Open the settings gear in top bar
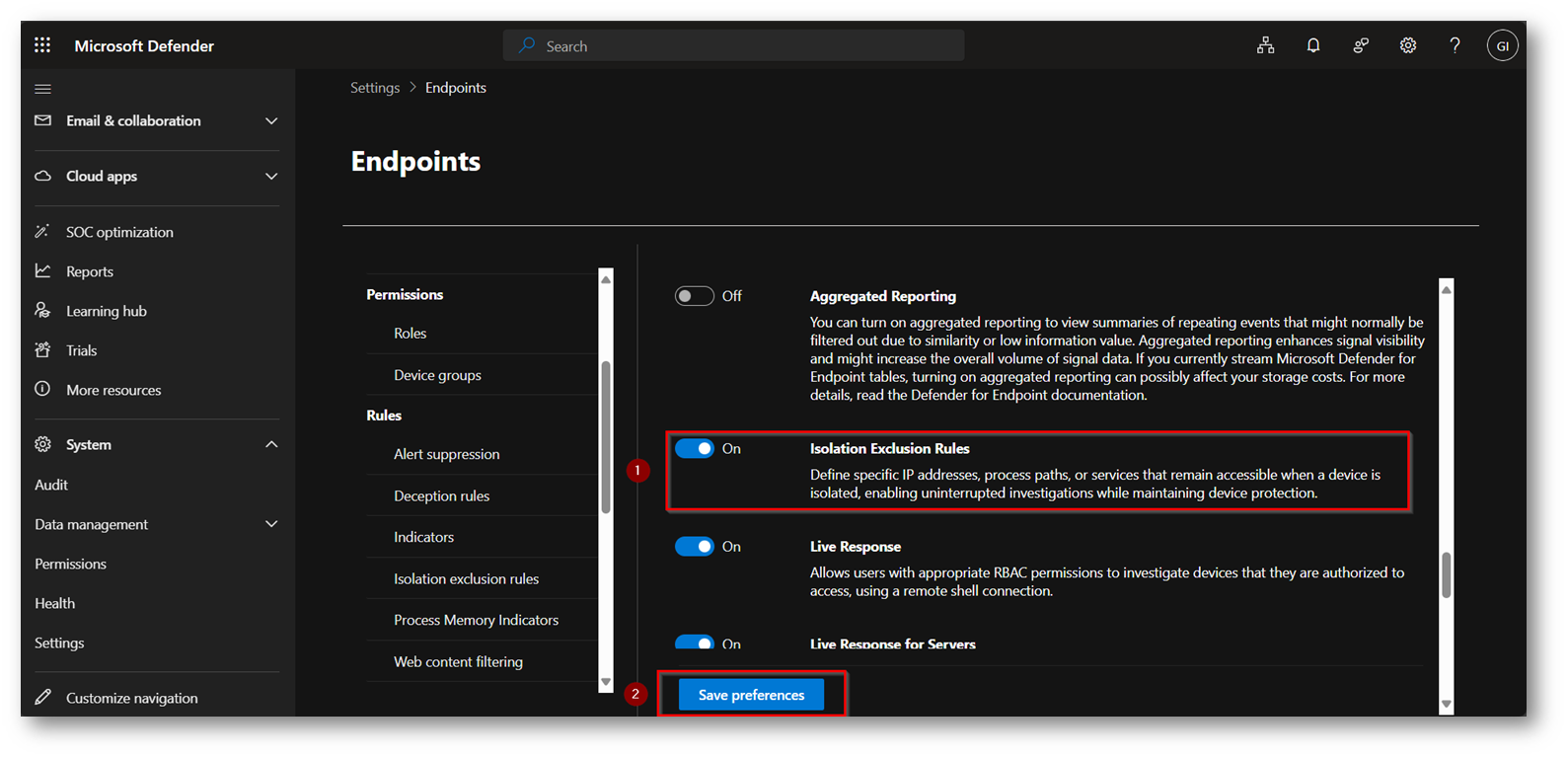The image size is (1568, 758). pyautogui.click(x=1408, y=45)
